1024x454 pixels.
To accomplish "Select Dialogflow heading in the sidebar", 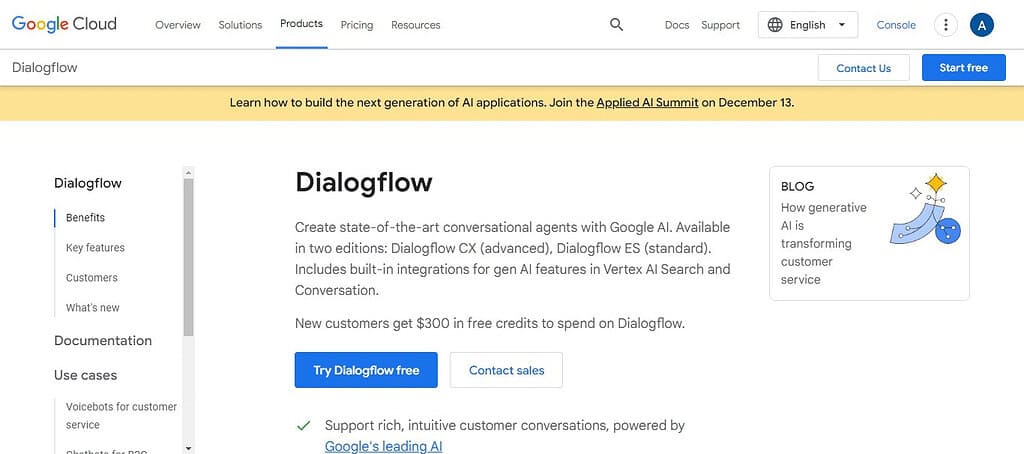I will pyautogui.click(x=88, y=183).
